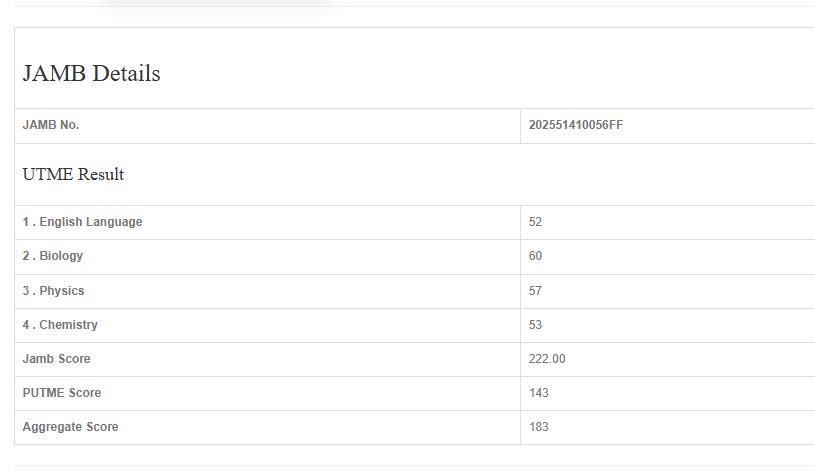Select the Biology score 60
The width and height of the screenshot is (815, 476).
coord(535,256)
